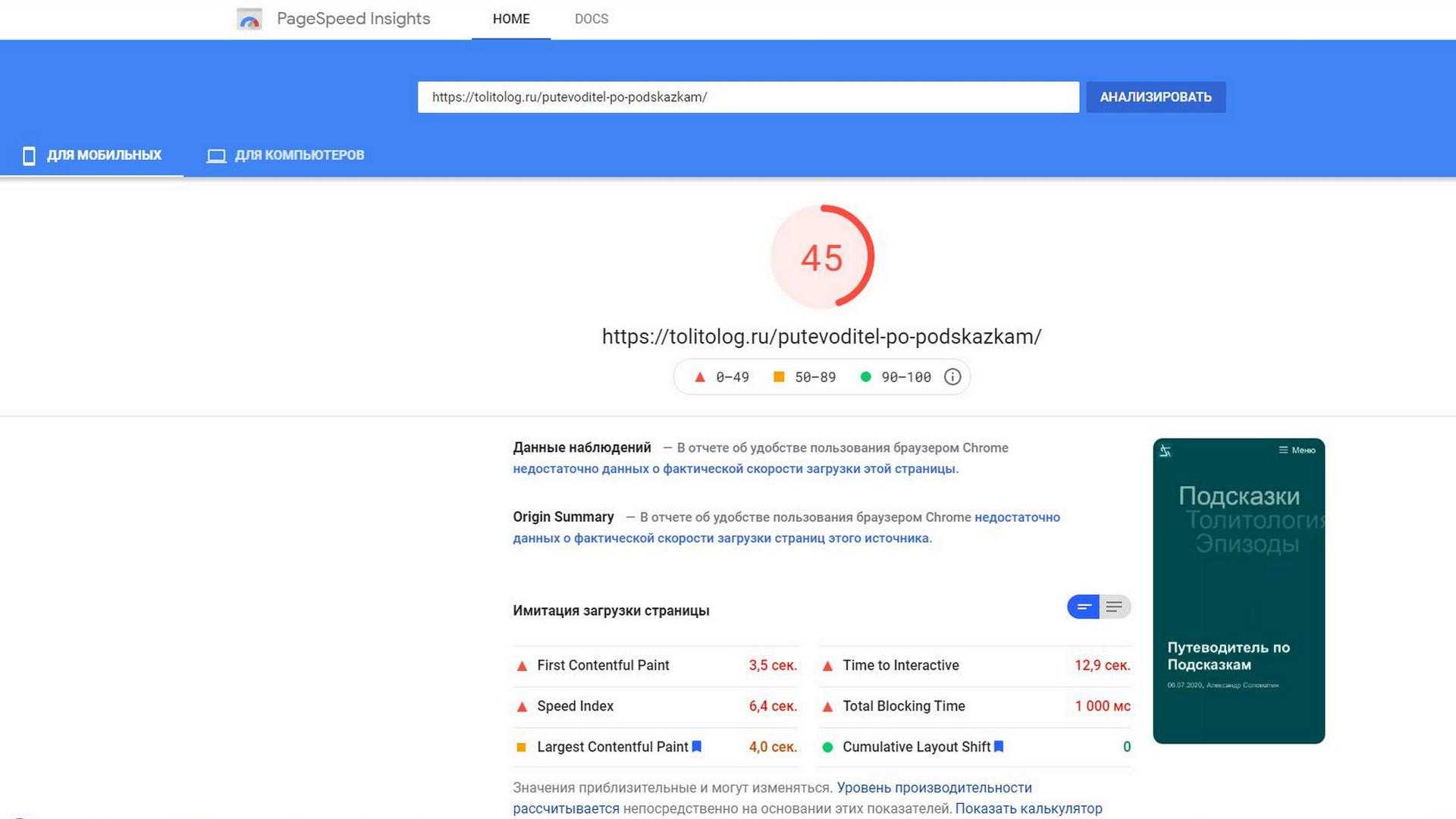This screenshot has width=1456, height=819.
Task: Click green circle icon in 90–100 legend
Action: 865,377
